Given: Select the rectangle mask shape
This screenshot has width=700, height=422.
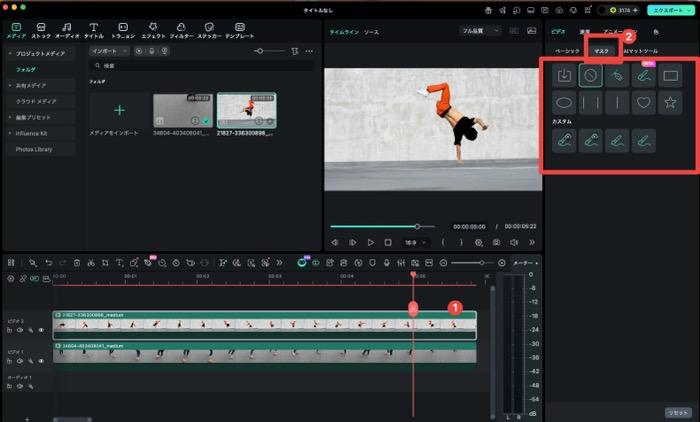Looking at the screenshot, I should pos(670,75).
